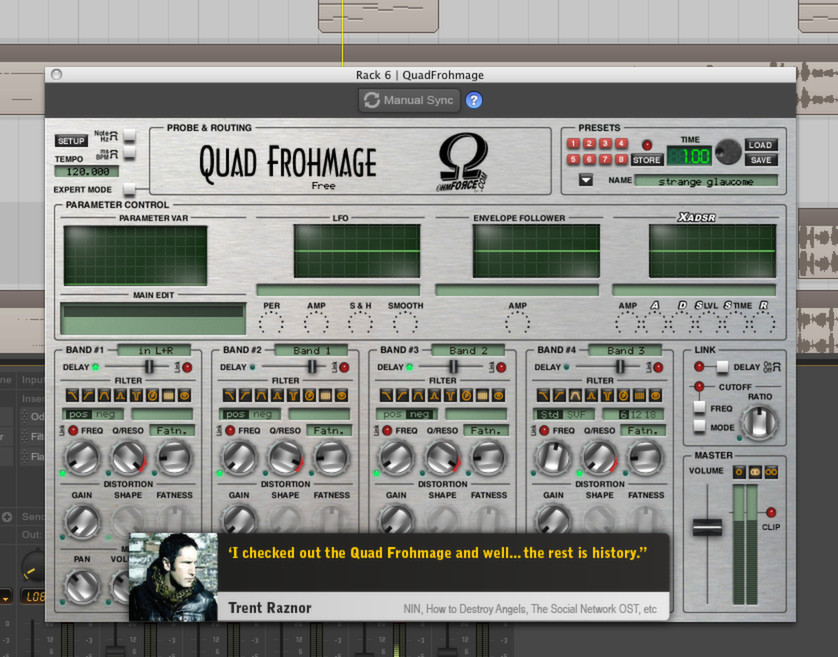Select Band #2 circular phaser-style filter icon
This screenshot has height=657, width=838.
309,395
